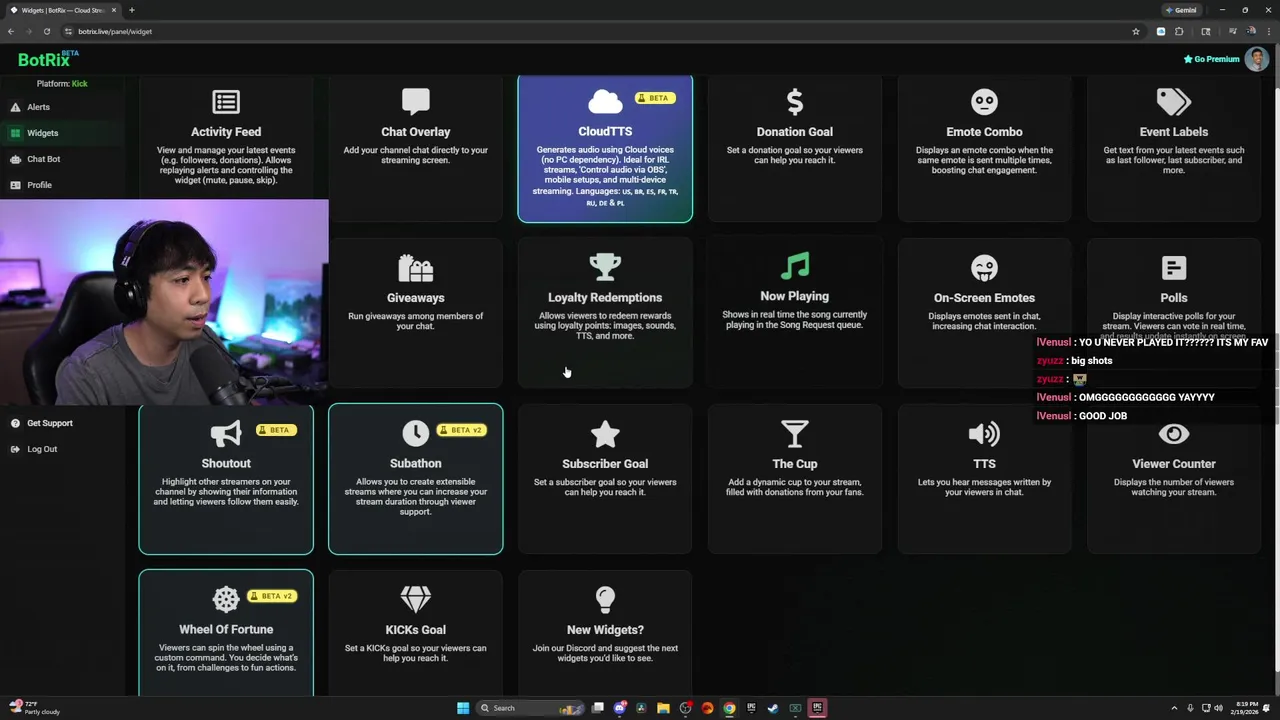Open Steam from the taskbar
1280x720 pixels.
(773, 708)
